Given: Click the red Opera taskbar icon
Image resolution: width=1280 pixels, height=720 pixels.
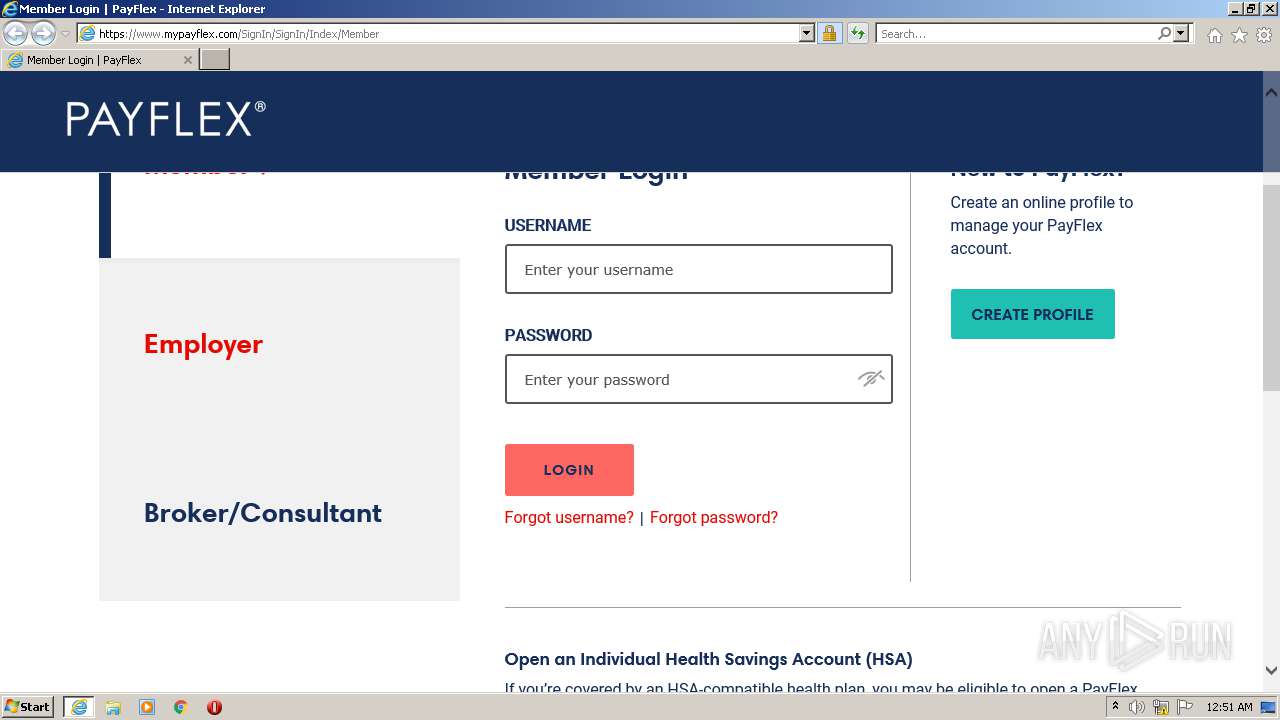Looking at the screenshot, I should [x=214, y=707].
